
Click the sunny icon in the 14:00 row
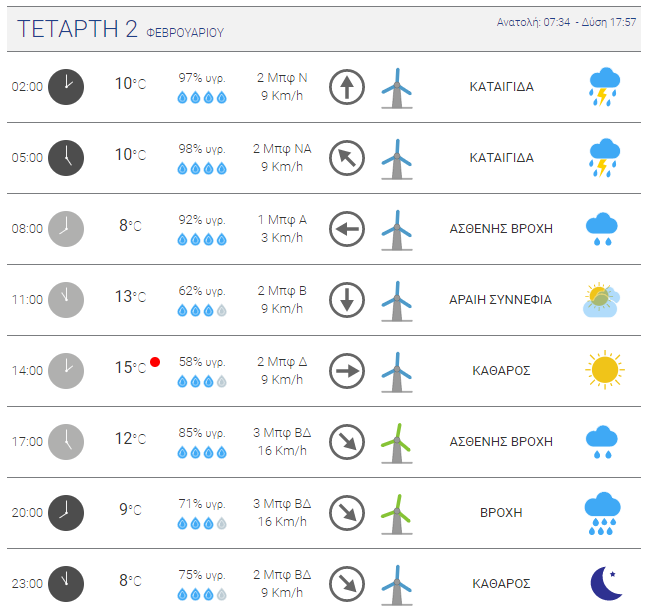click(604, 370)
